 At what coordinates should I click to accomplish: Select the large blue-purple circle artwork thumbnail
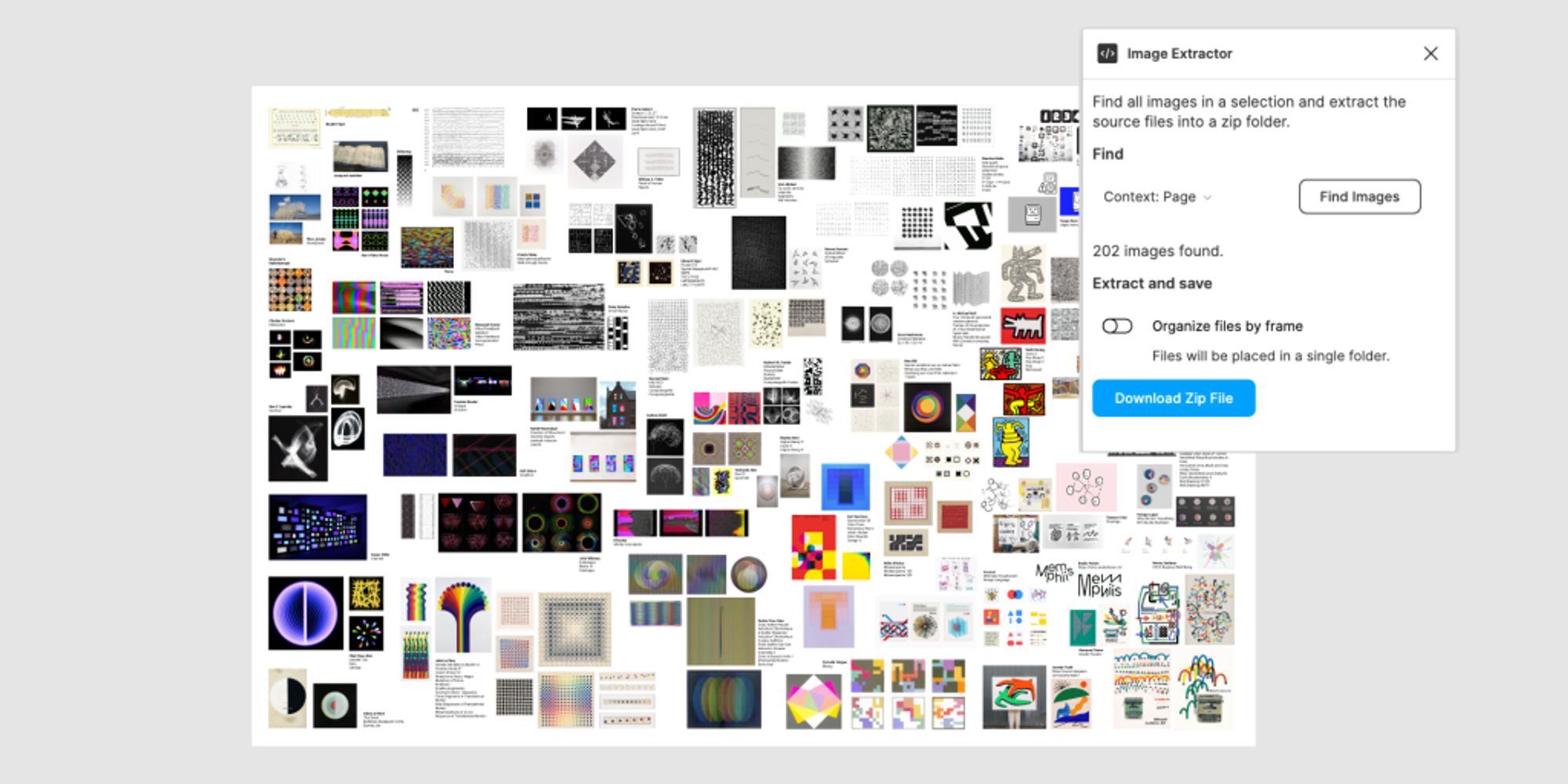(306, 613)
